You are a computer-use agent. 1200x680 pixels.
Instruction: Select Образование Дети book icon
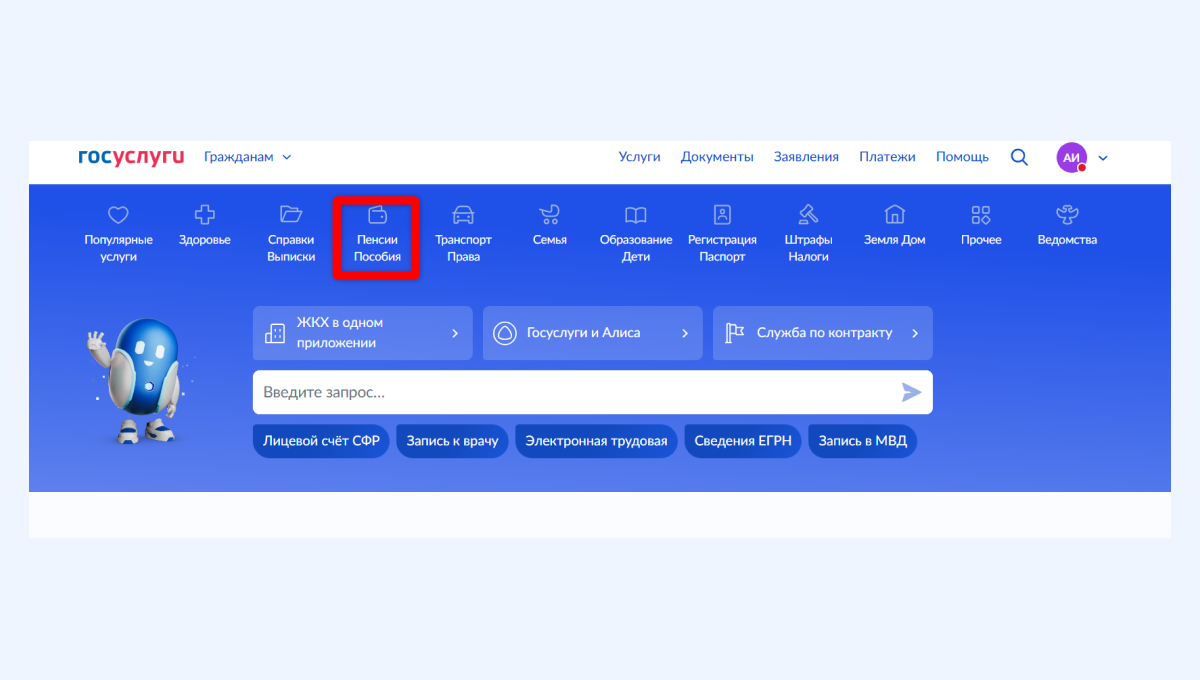(635, 214)
